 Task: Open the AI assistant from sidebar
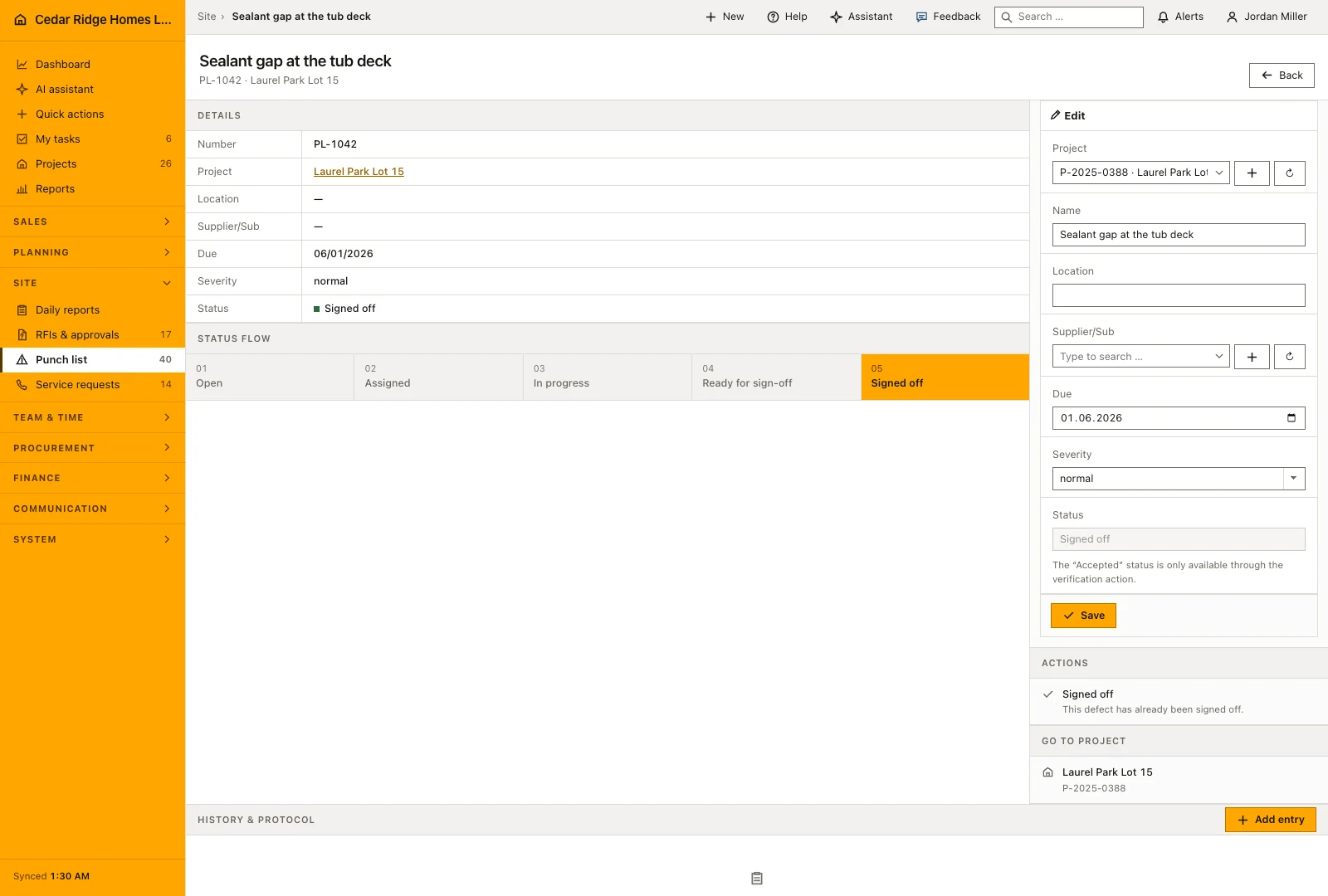point(92,89)
